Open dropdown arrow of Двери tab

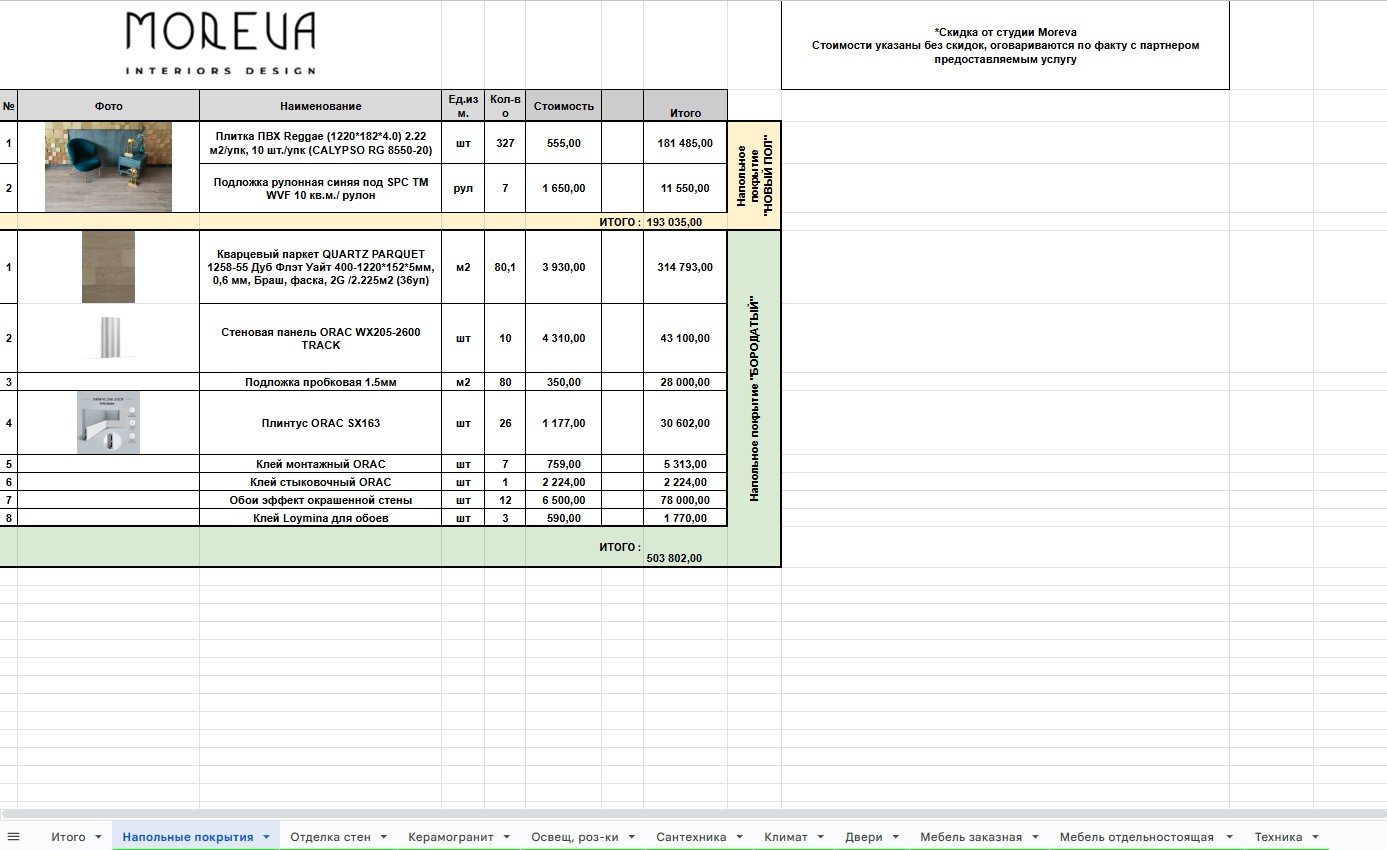tap(896, 837)
